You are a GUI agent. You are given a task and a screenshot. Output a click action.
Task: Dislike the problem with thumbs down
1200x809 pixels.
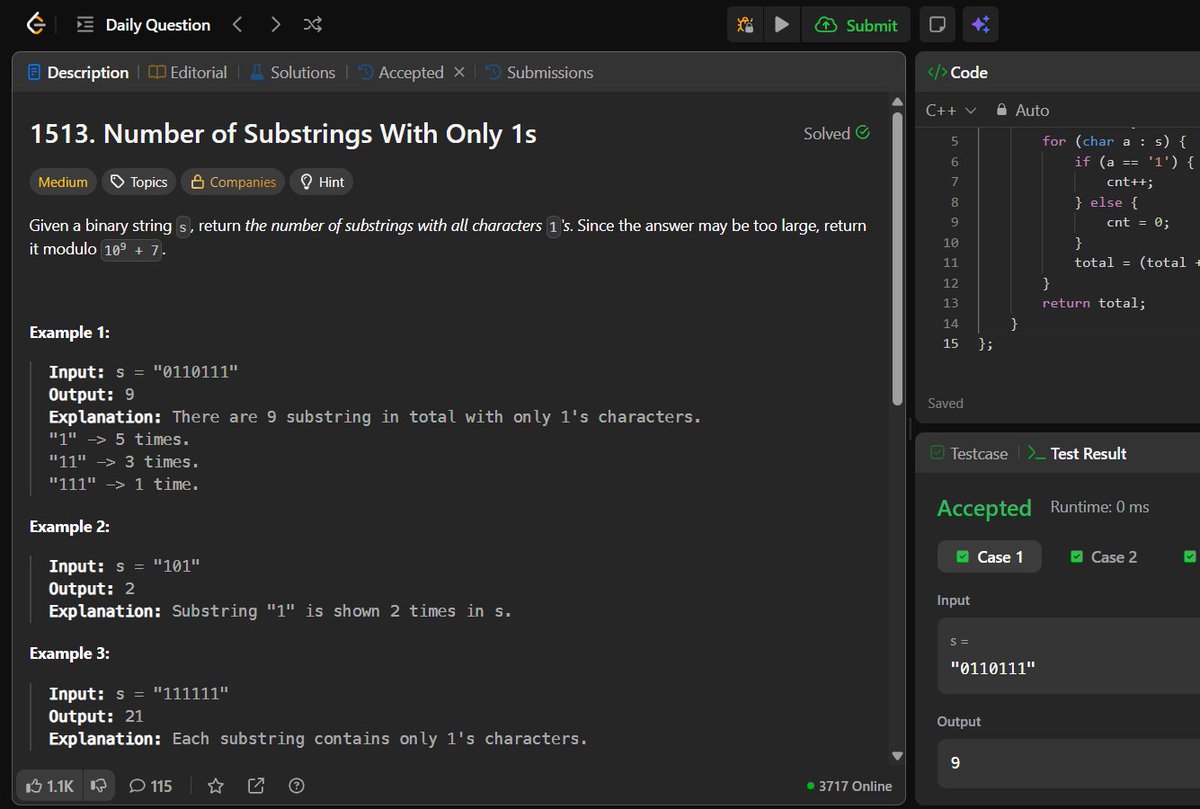click(x=98, y=786)
